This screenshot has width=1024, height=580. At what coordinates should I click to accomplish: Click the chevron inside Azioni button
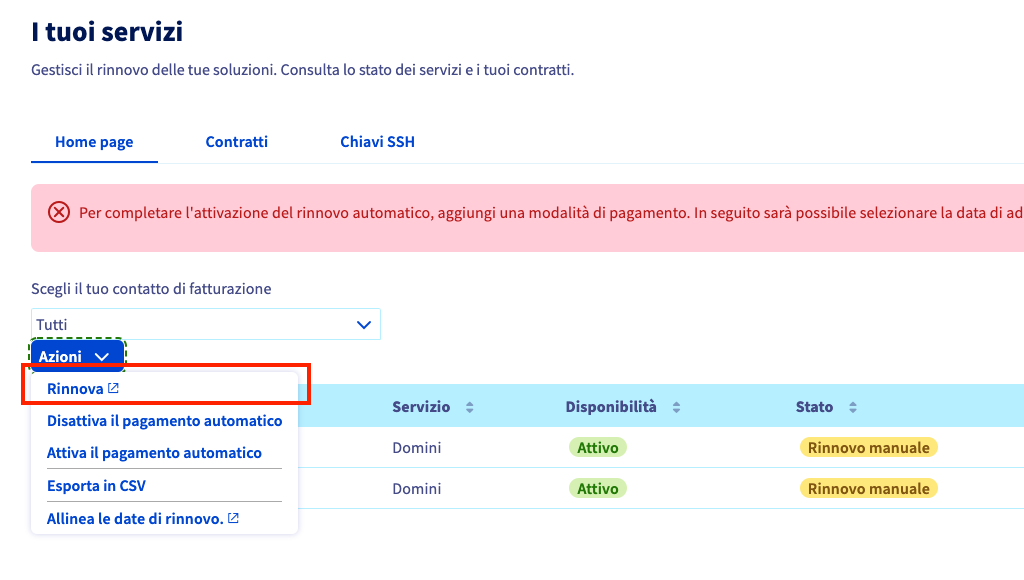101,357
